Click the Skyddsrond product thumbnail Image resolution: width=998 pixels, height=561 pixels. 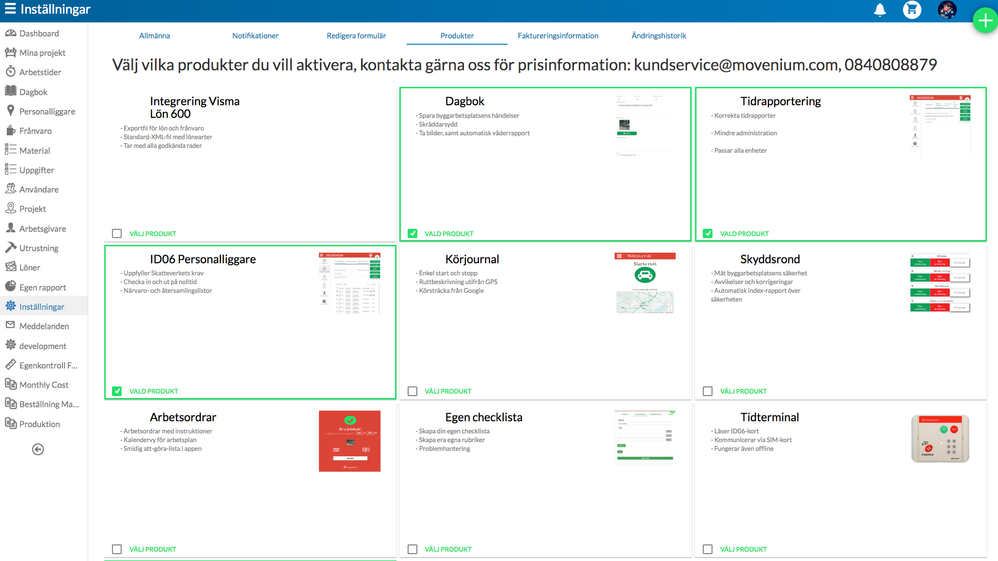point(940,283)
